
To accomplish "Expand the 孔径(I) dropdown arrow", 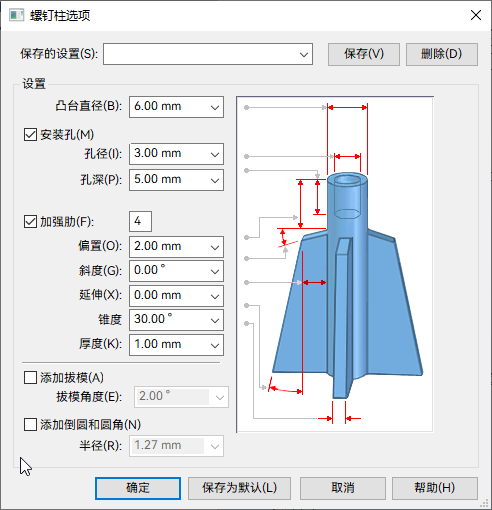I will click(x=215, y=154).
